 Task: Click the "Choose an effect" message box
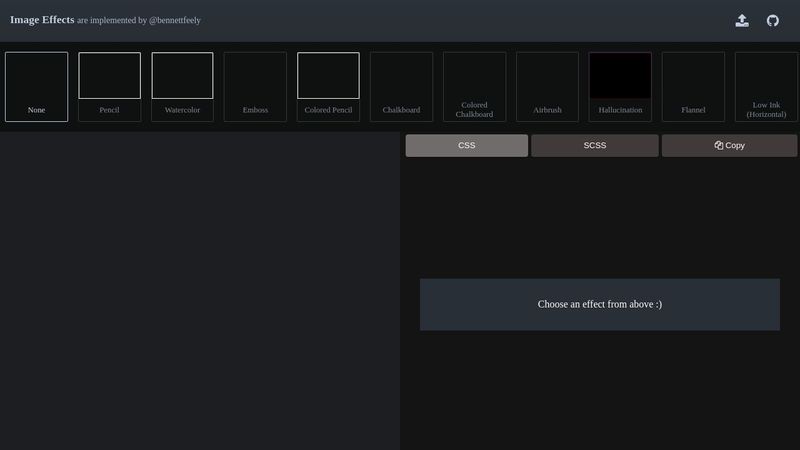[x=599, y=304]
